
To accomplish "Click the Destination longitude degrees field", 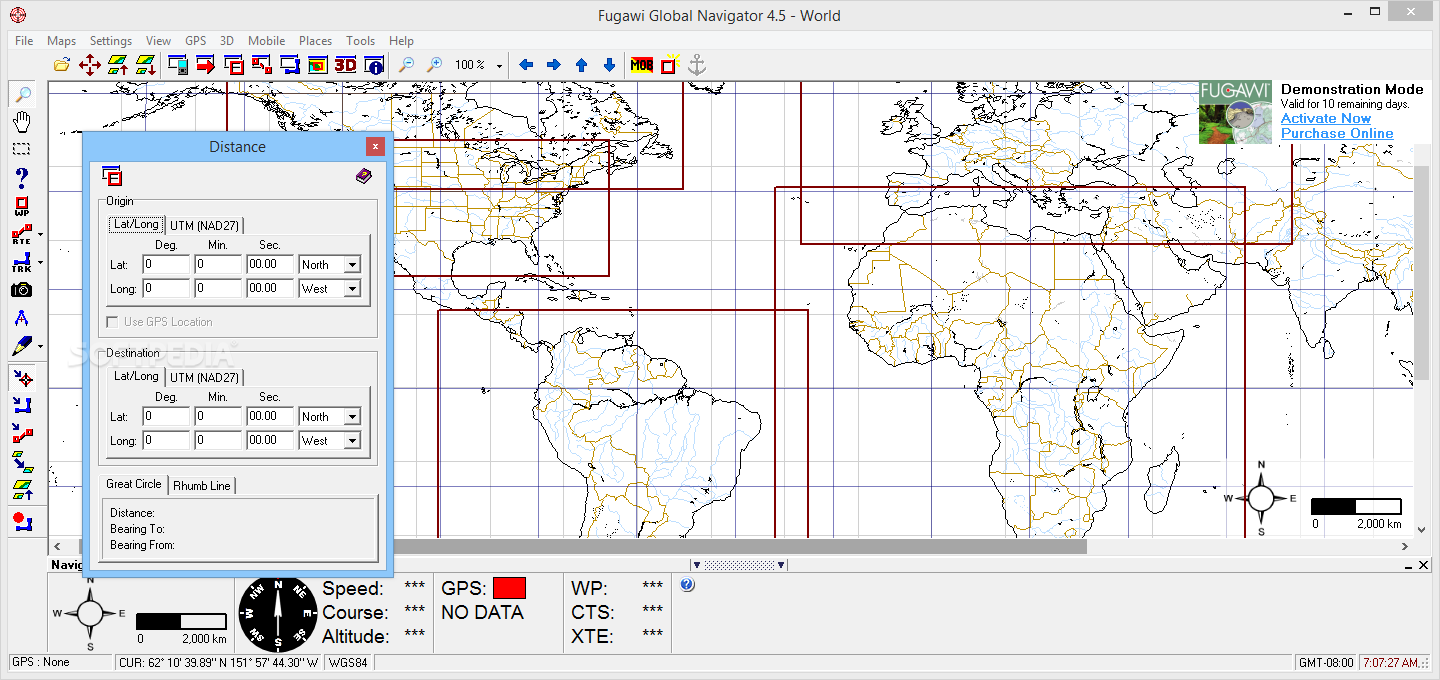I will point(166,441).
